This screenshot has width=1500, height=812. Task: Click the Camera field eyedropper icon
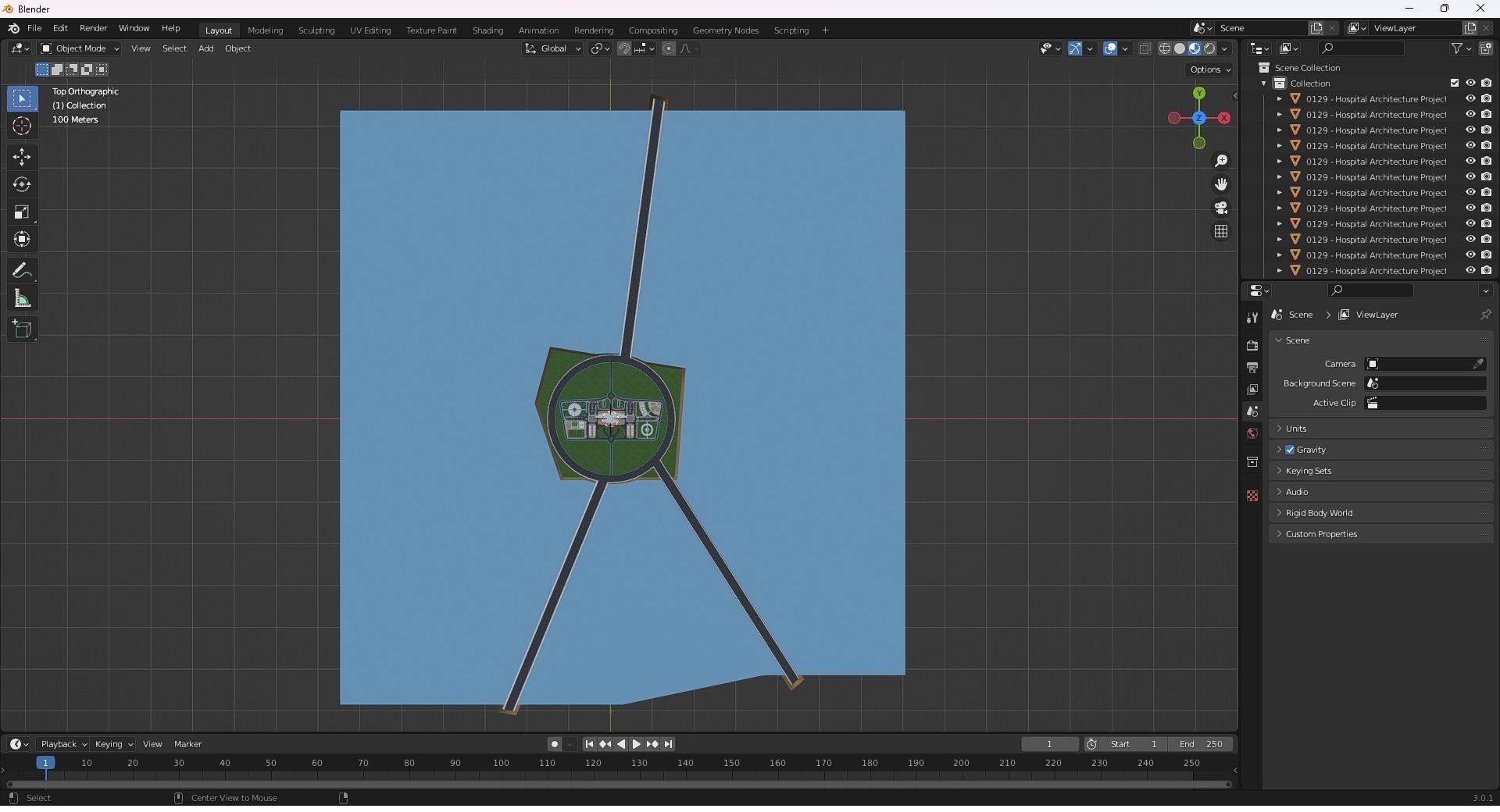[1478, 364]
